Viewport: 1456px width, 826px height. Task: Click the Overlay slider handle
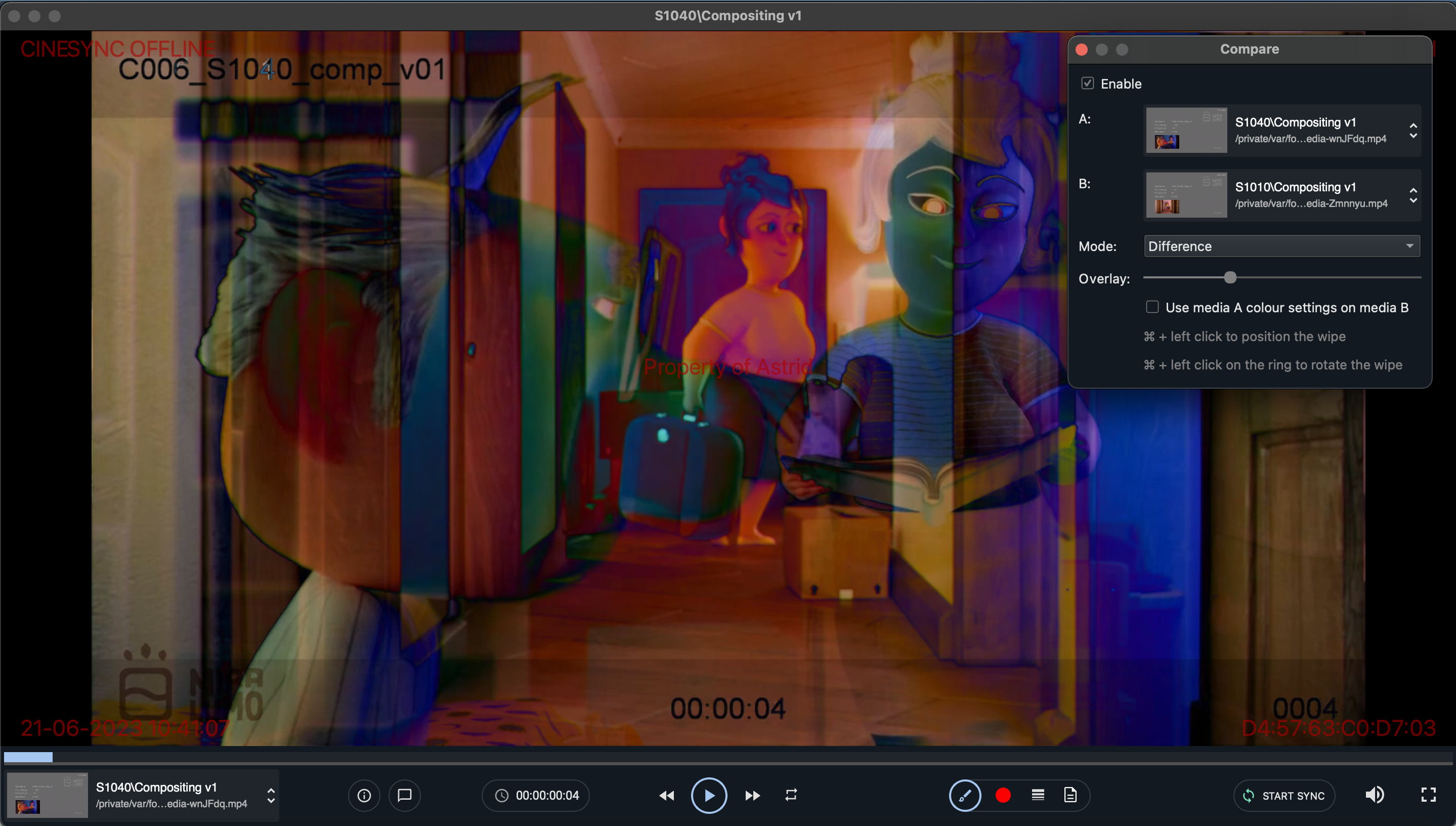click(1230, 277)
